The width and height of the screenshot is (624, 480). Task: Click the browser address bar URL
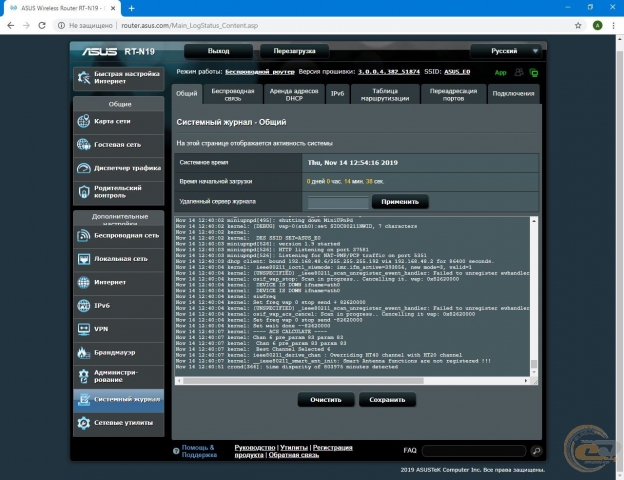[189, 25]
